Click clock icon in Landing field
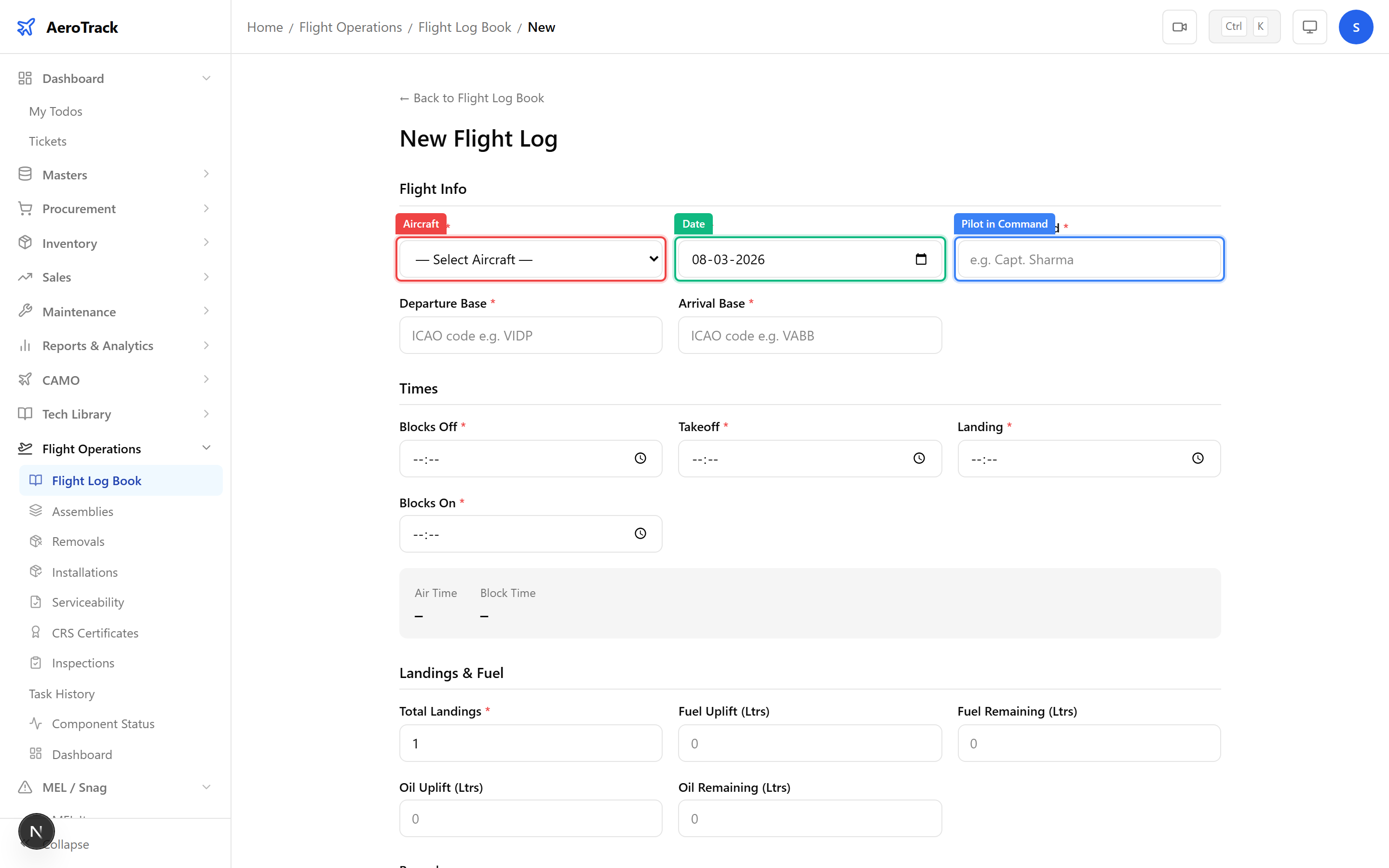Viewport: 1389px width, 868px height. (x=1198, y=458)
